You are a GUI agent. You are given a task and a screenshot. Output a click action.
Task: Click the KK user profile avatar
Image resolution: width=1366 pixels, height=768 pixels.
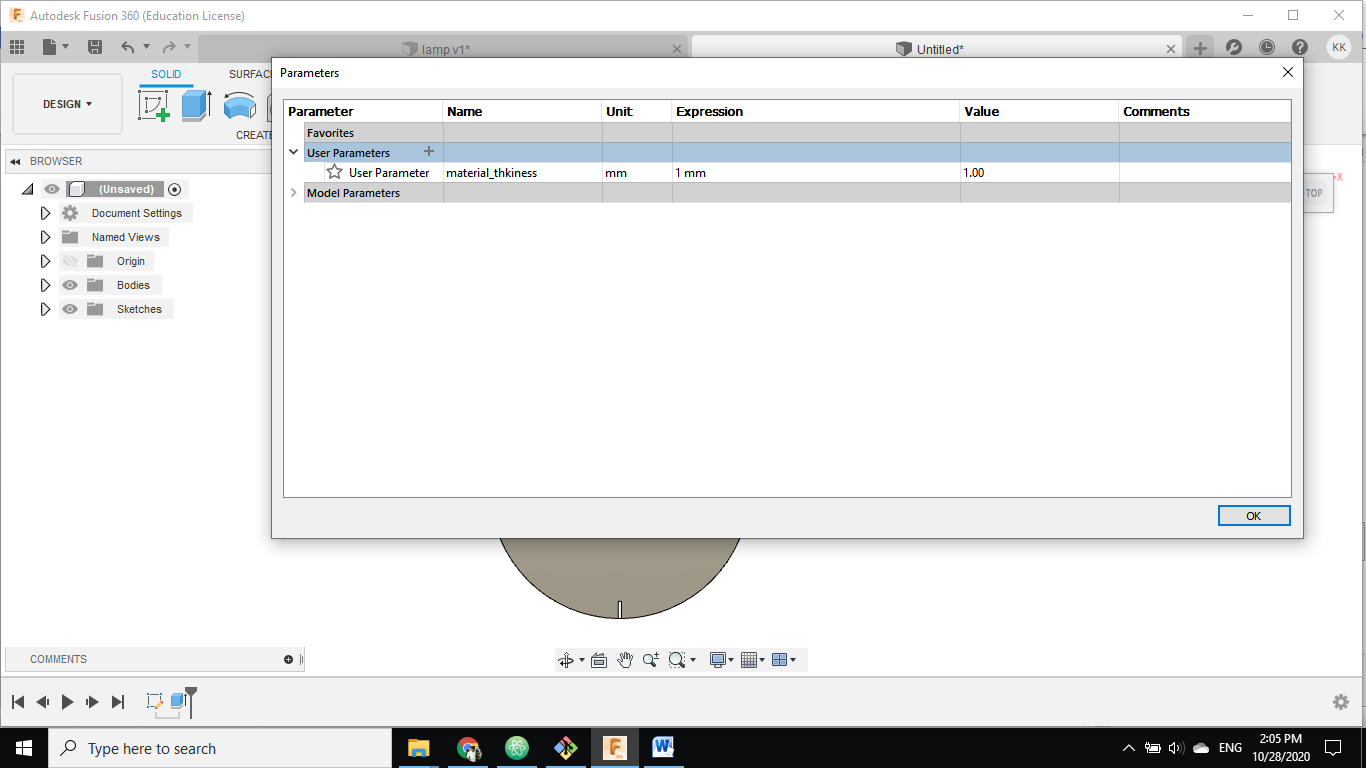[1339, 47]
